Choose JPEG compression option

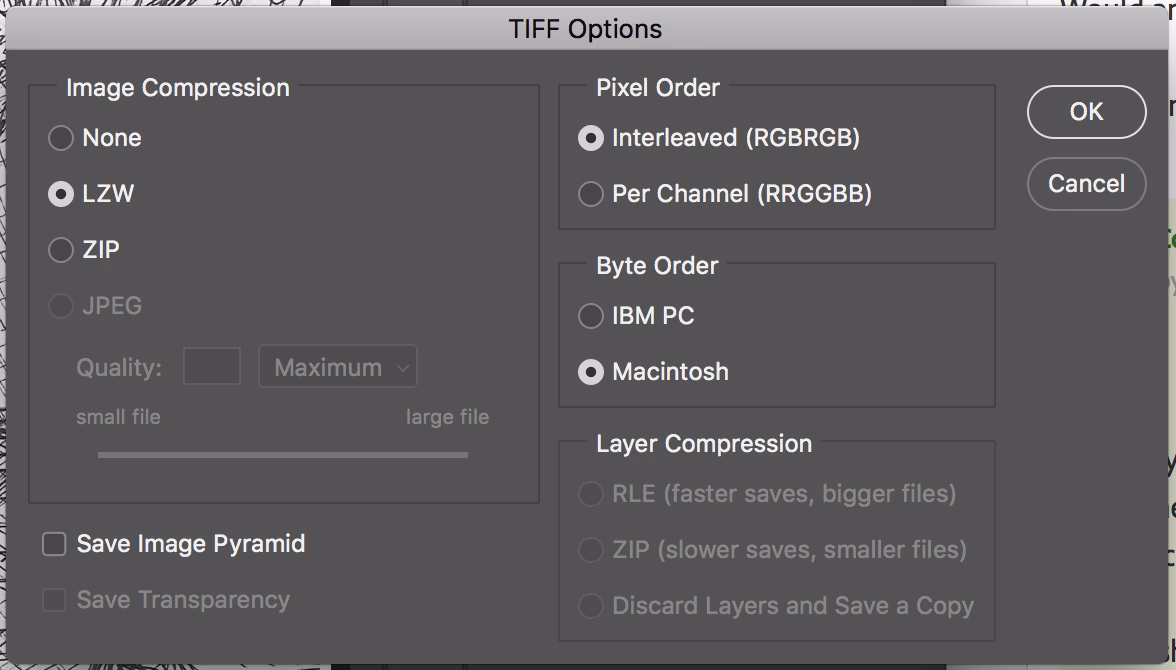(x=60, y=306)
